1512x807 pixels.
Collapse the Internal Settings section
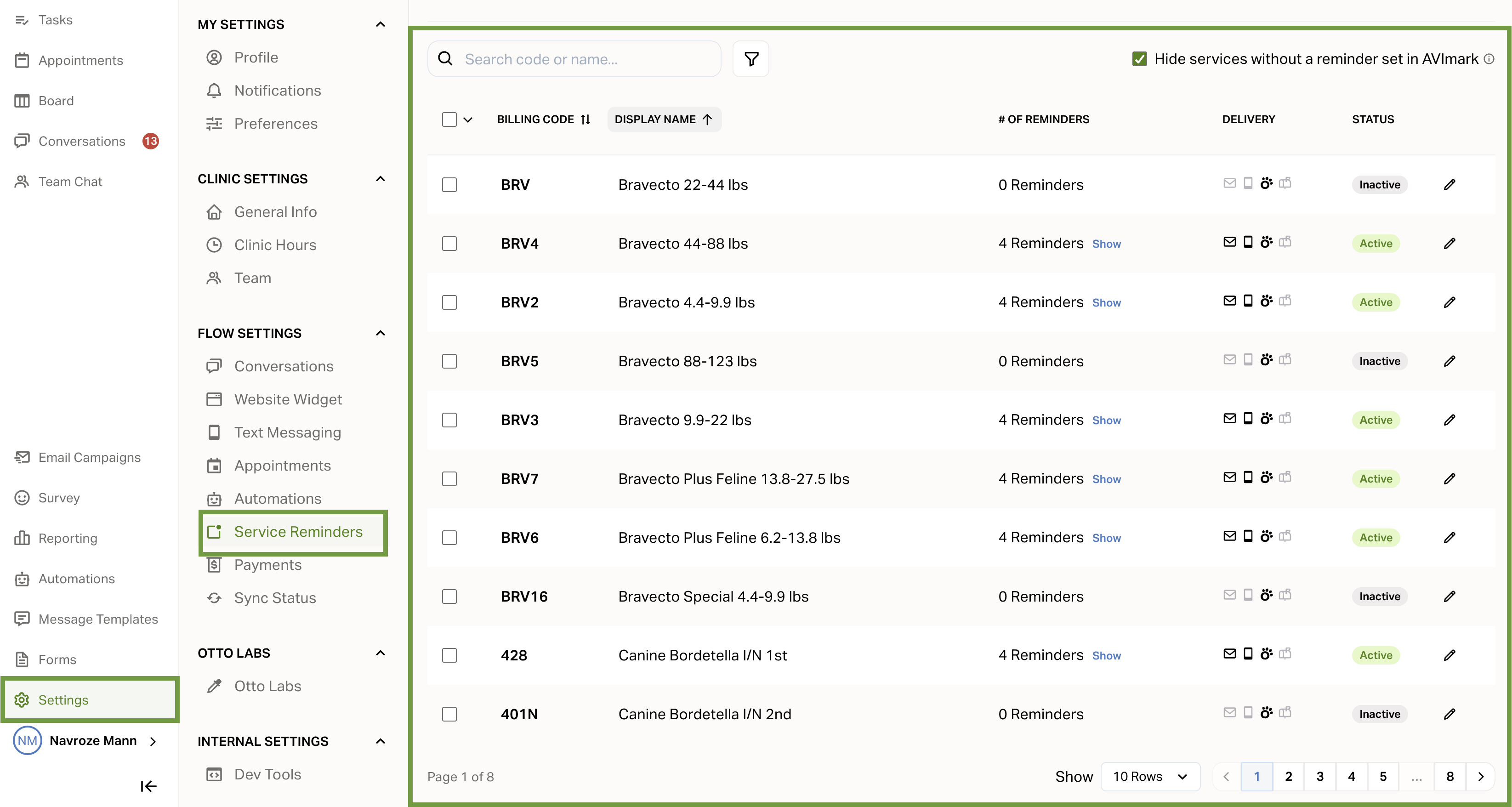[x=381, y=741]
